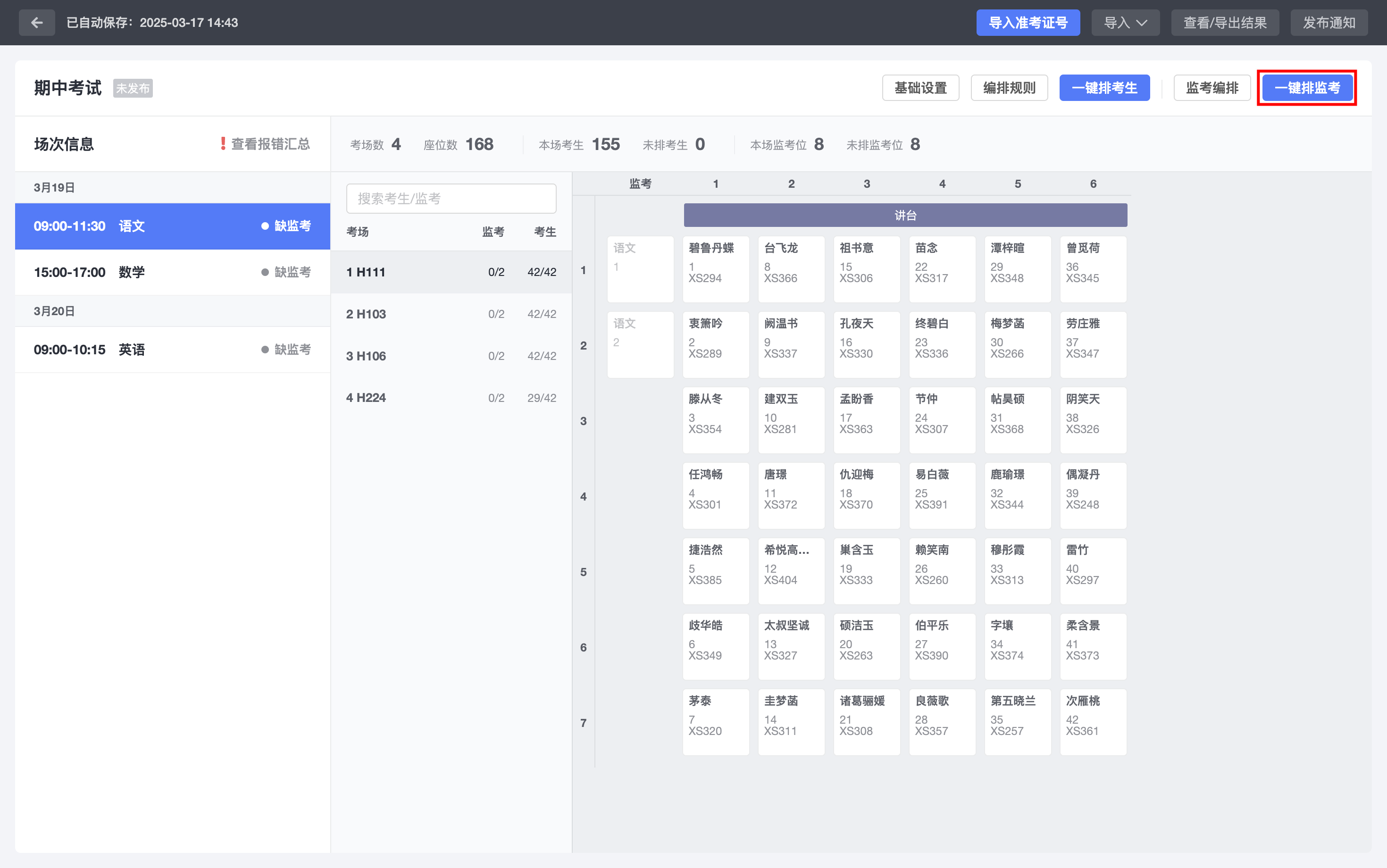Select student seat 孔夜天 XS330
Screen dimensions: 1387x868
point(867,344)
